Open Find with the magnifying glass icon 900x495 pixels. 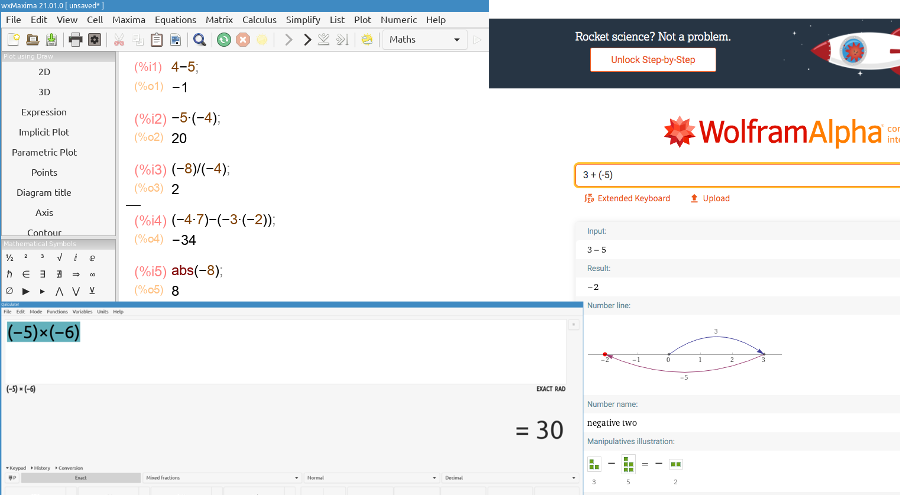(199, 40)
